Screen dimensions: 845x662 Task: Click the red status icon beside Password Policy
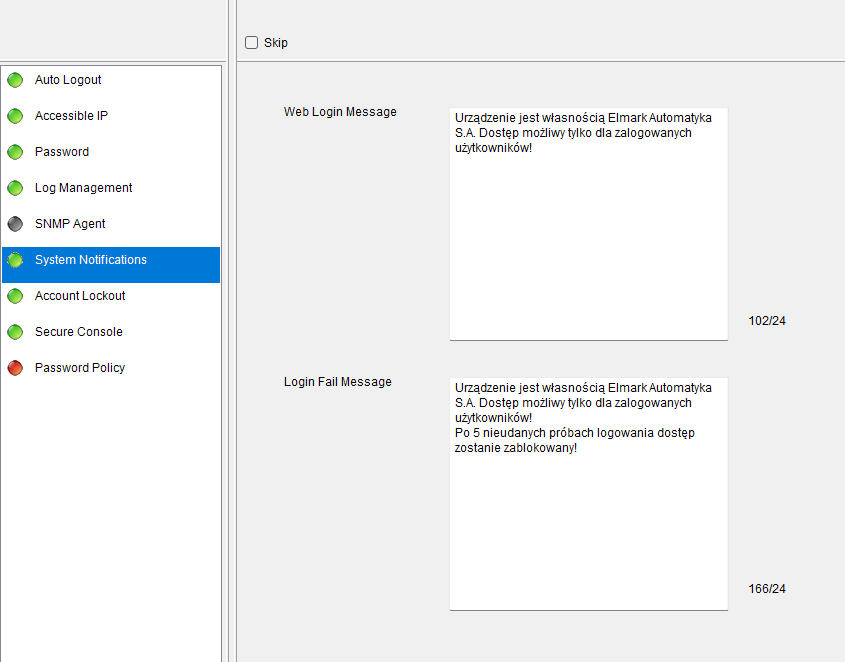tap(15, 368)
